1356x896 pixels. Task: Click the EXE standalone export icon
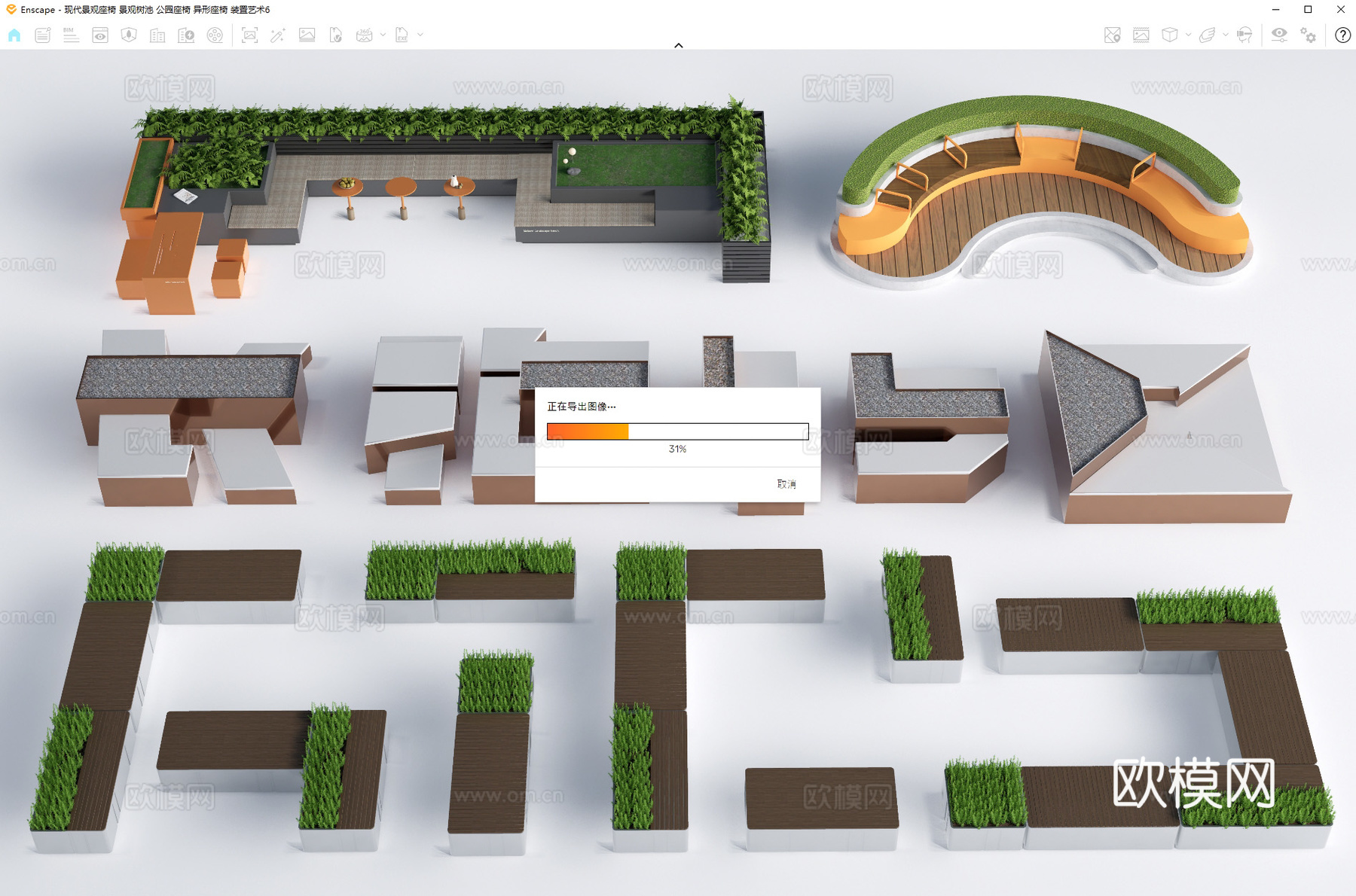(x=402, y=35)
